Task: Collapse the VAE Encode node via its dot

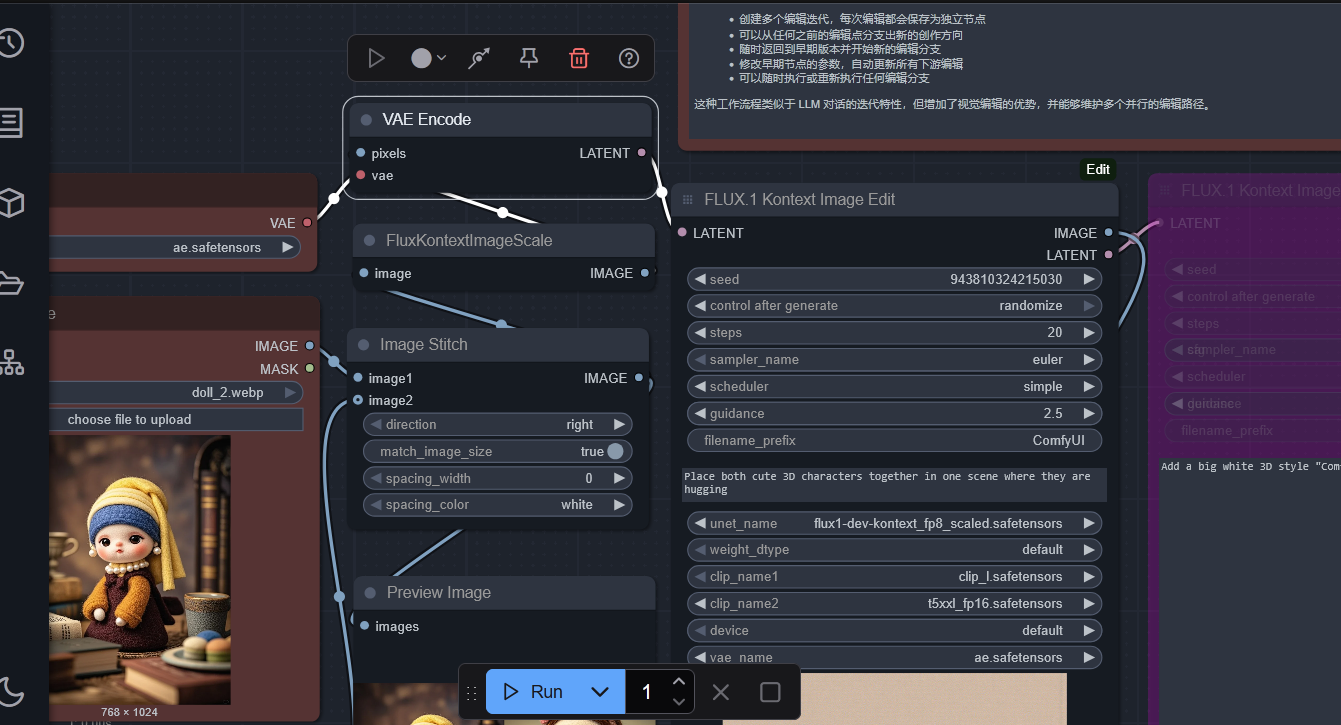Action: coord(366,120)
